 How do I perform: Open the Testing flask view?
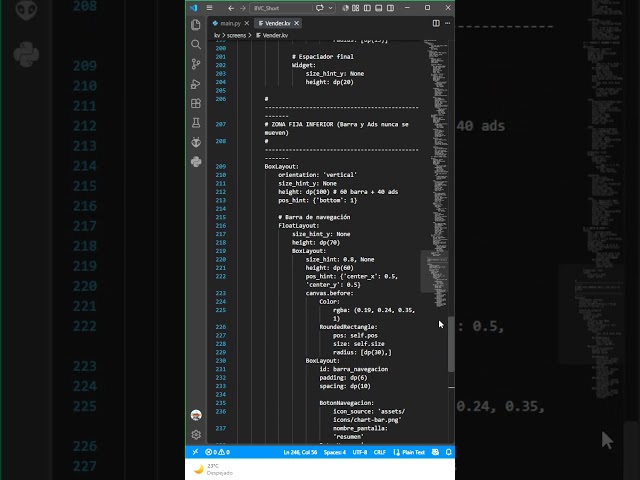point(196,122)
